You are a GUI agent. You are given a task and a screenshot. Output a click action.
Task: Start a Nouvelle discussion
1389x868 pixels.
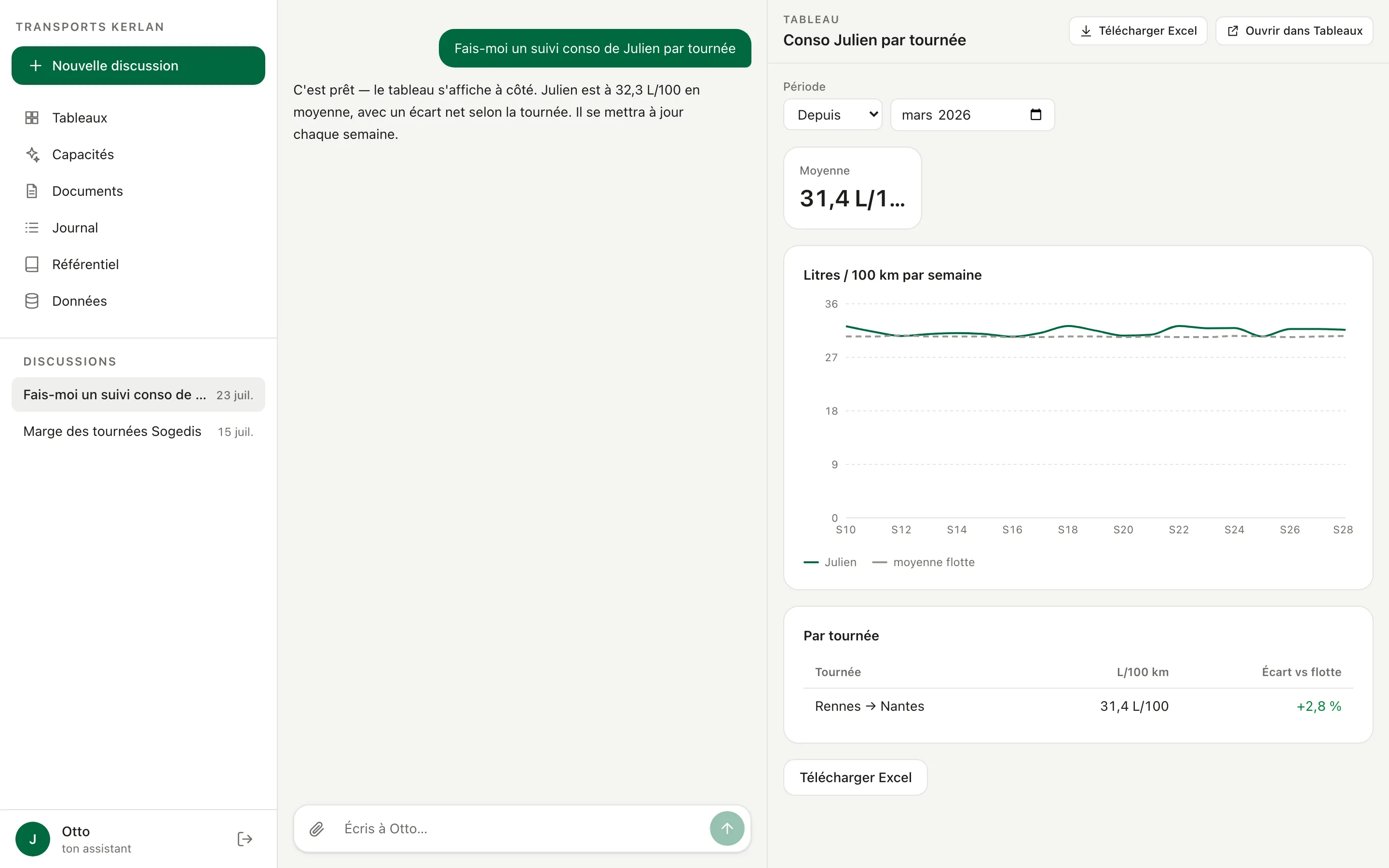138,66
